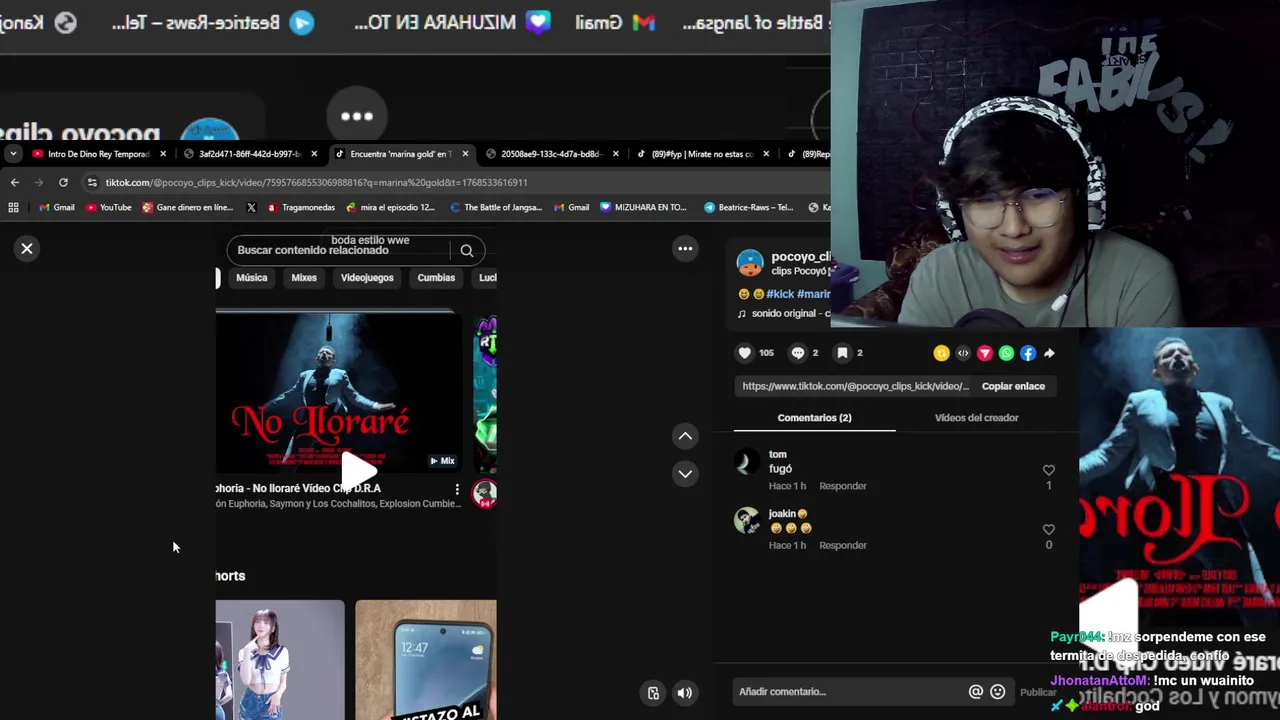Open the apps grid icon in bookmarks bar
This screenshot has height=720, width=1280.
point(13,207)
